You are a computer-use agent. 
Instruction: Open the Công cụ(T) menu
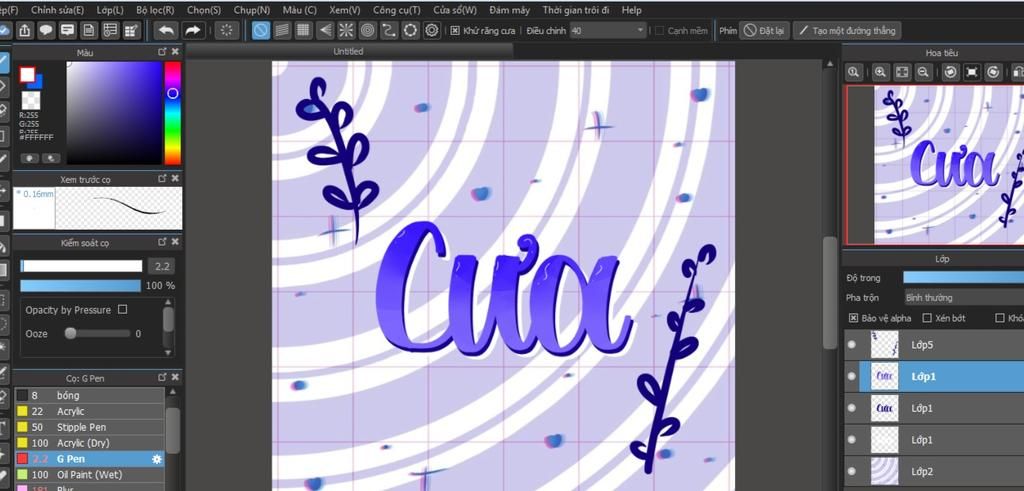point(396,10)
